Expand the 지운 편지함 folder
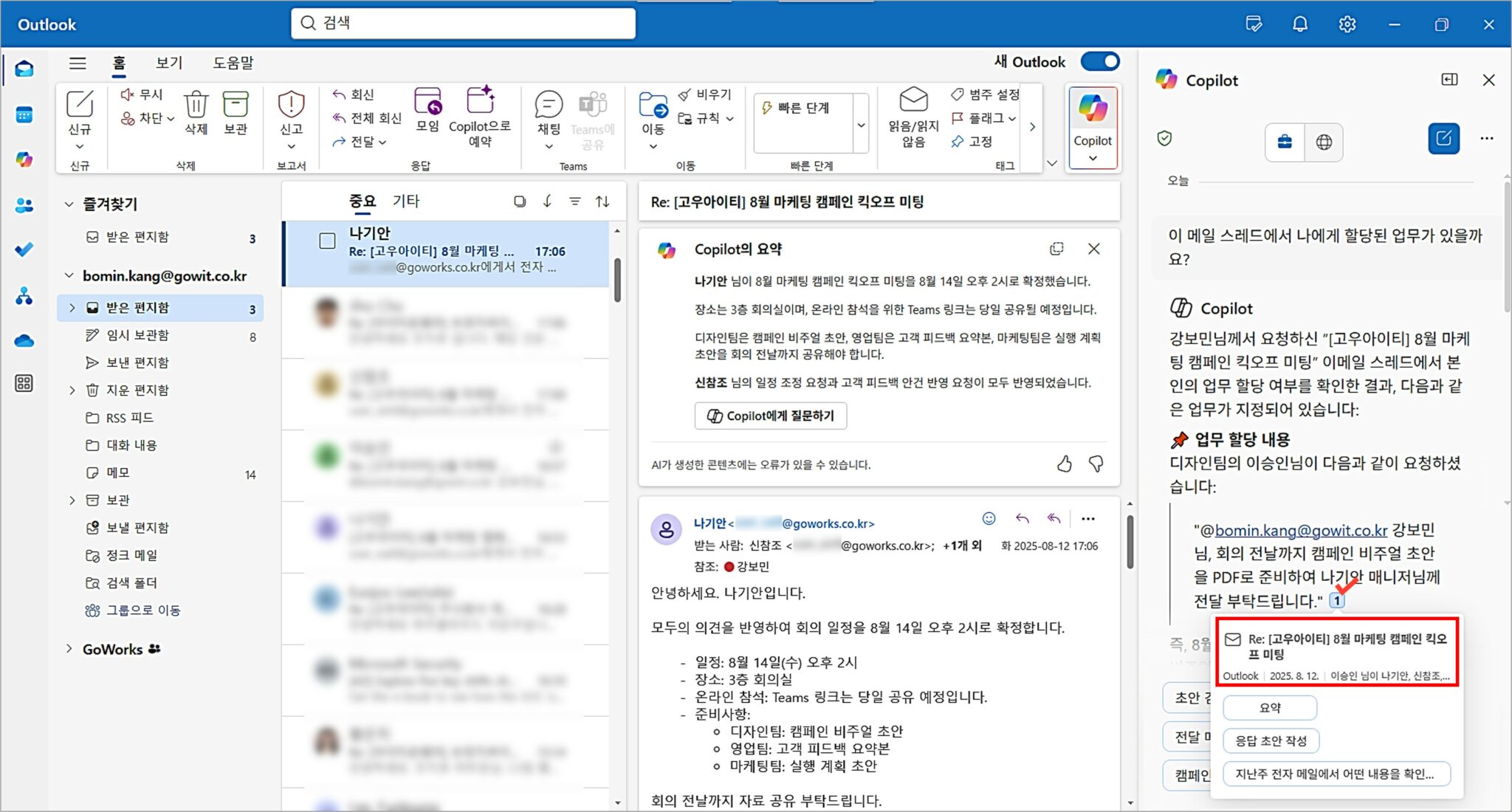Viewport: 1512px width, 812px height. pos(72,390)
